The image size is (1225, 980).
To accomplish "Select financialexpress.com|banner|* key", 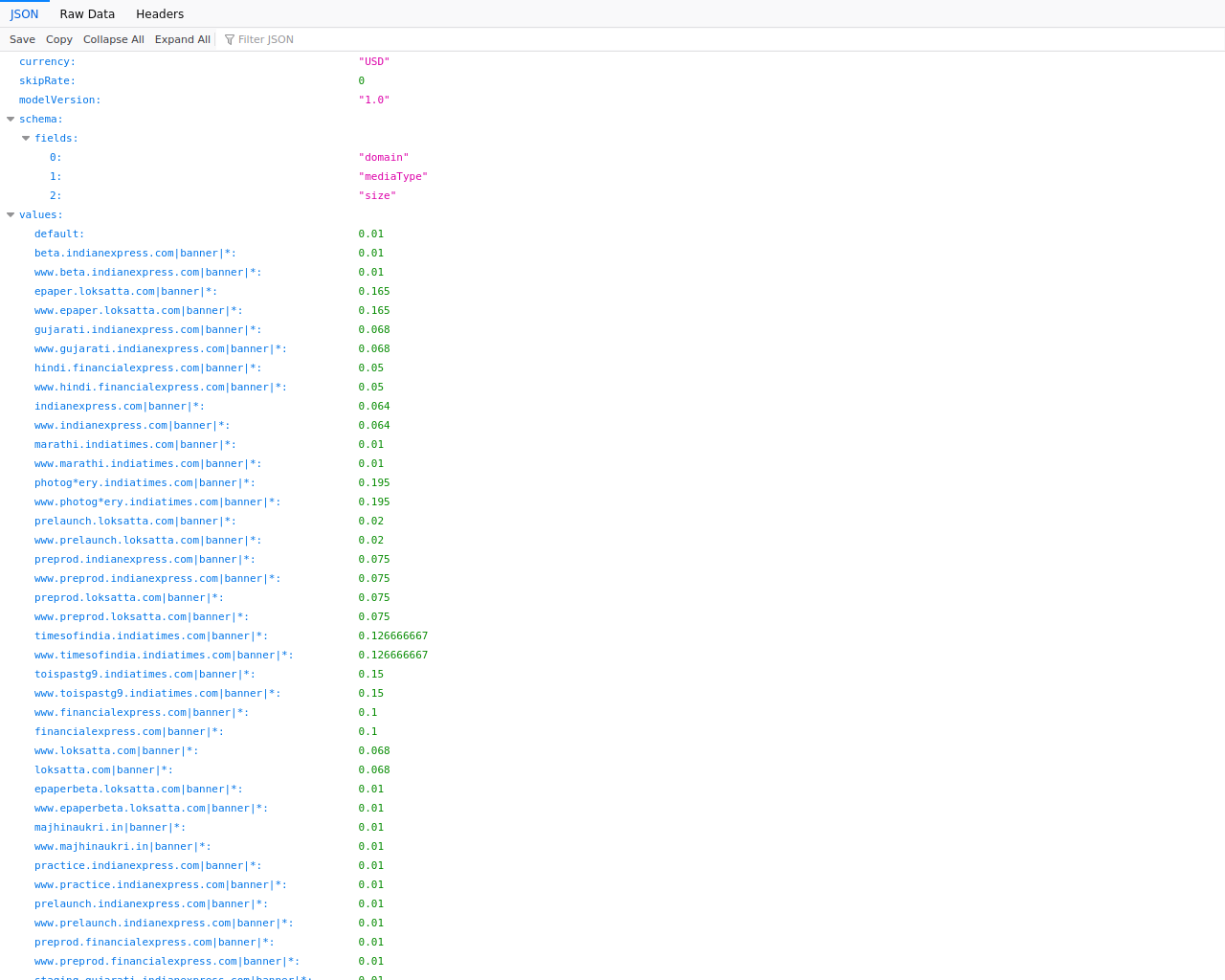I will [x=129, y=731].
